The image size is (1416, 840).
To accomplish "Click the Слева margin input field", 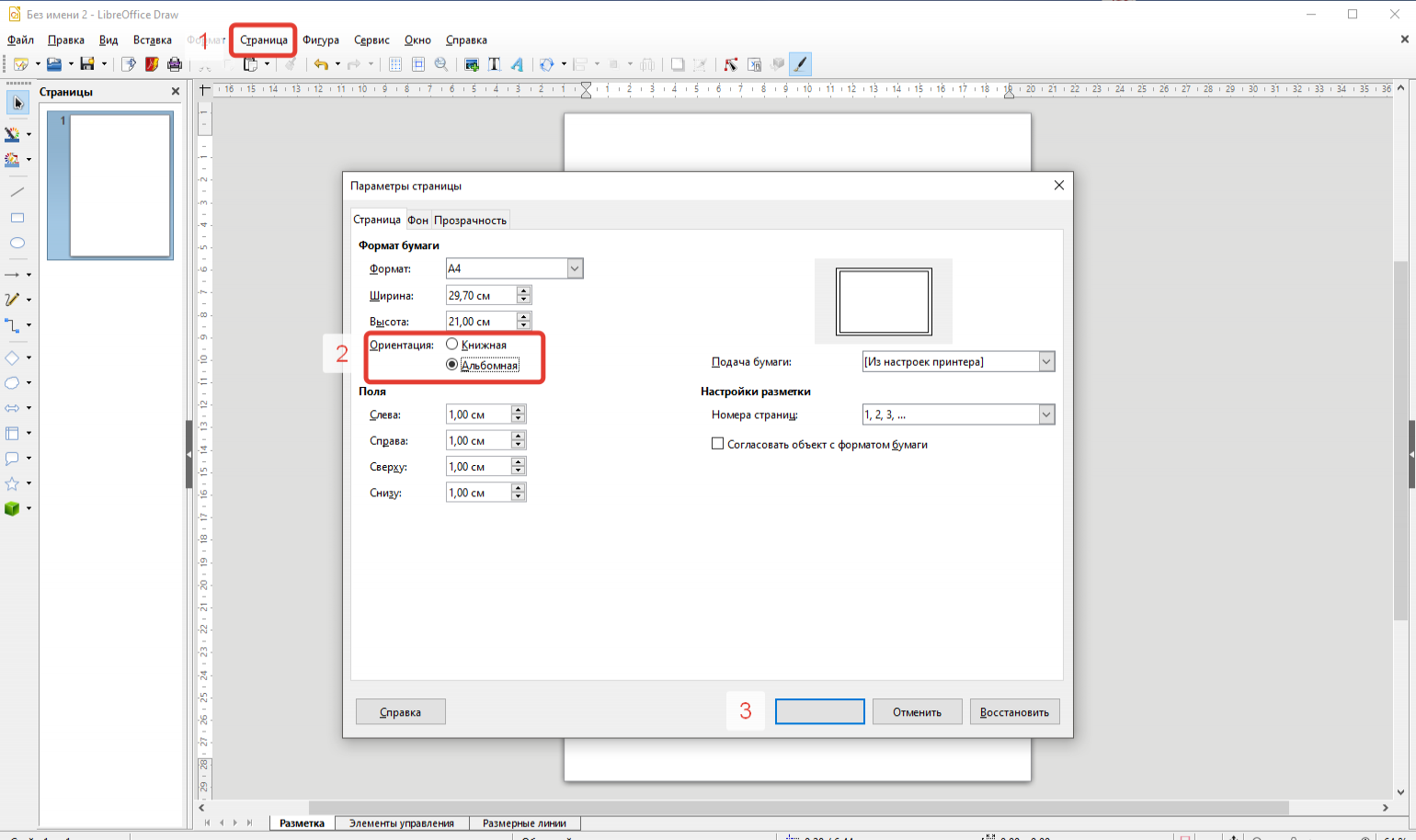I will click(478, 415).
